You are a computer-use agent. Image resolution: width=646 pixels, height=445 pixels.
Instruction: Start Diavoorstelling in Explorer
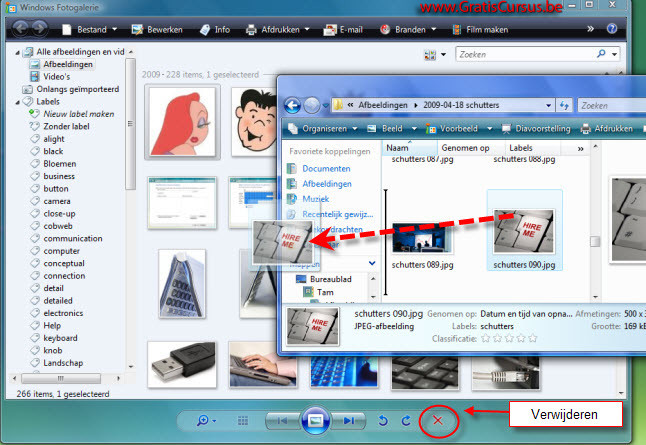pyautogui.click(x=536, y=129)
